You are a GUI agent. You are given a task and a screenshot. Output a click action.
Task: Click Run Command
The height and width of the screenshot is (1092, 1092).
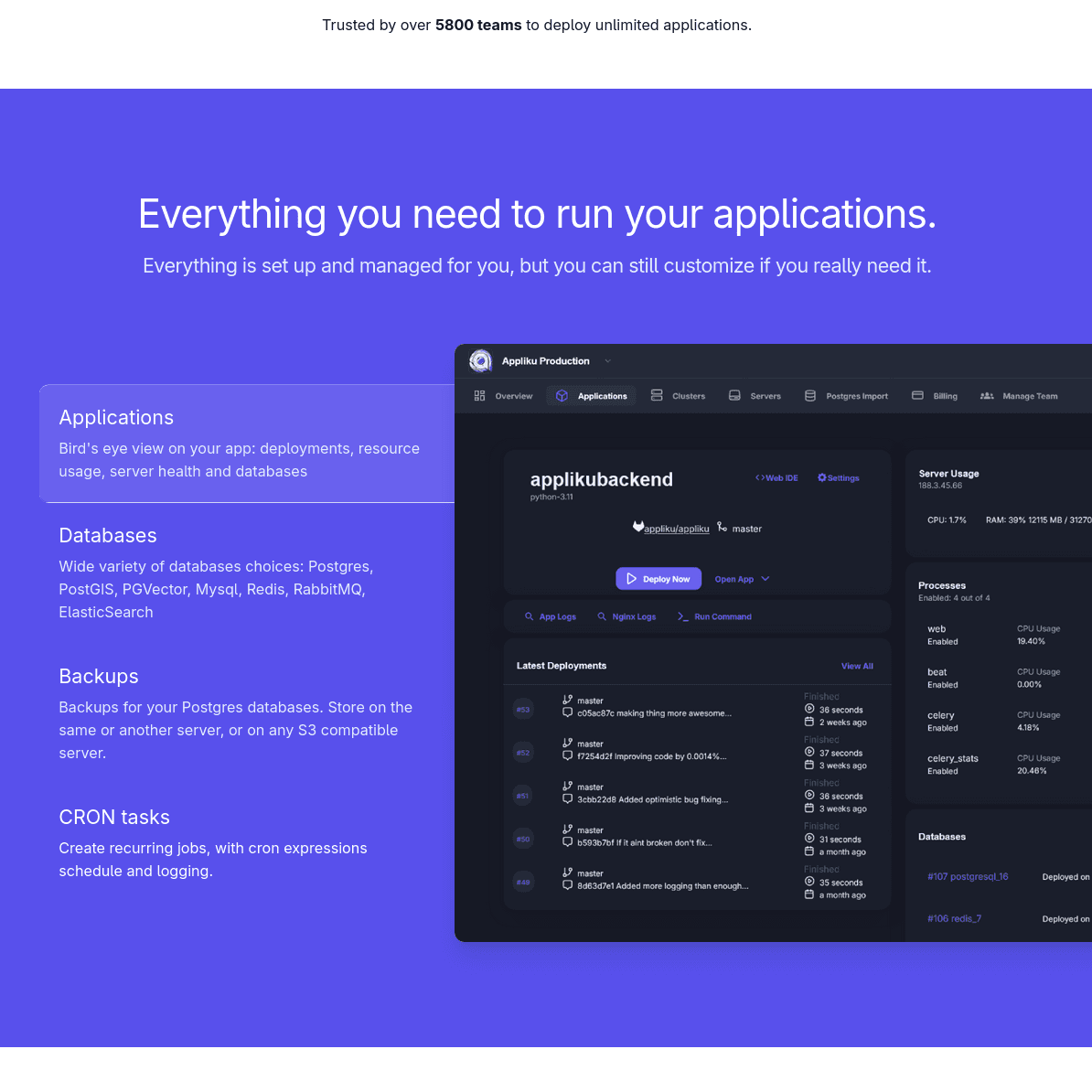click(x=714, y=616)
